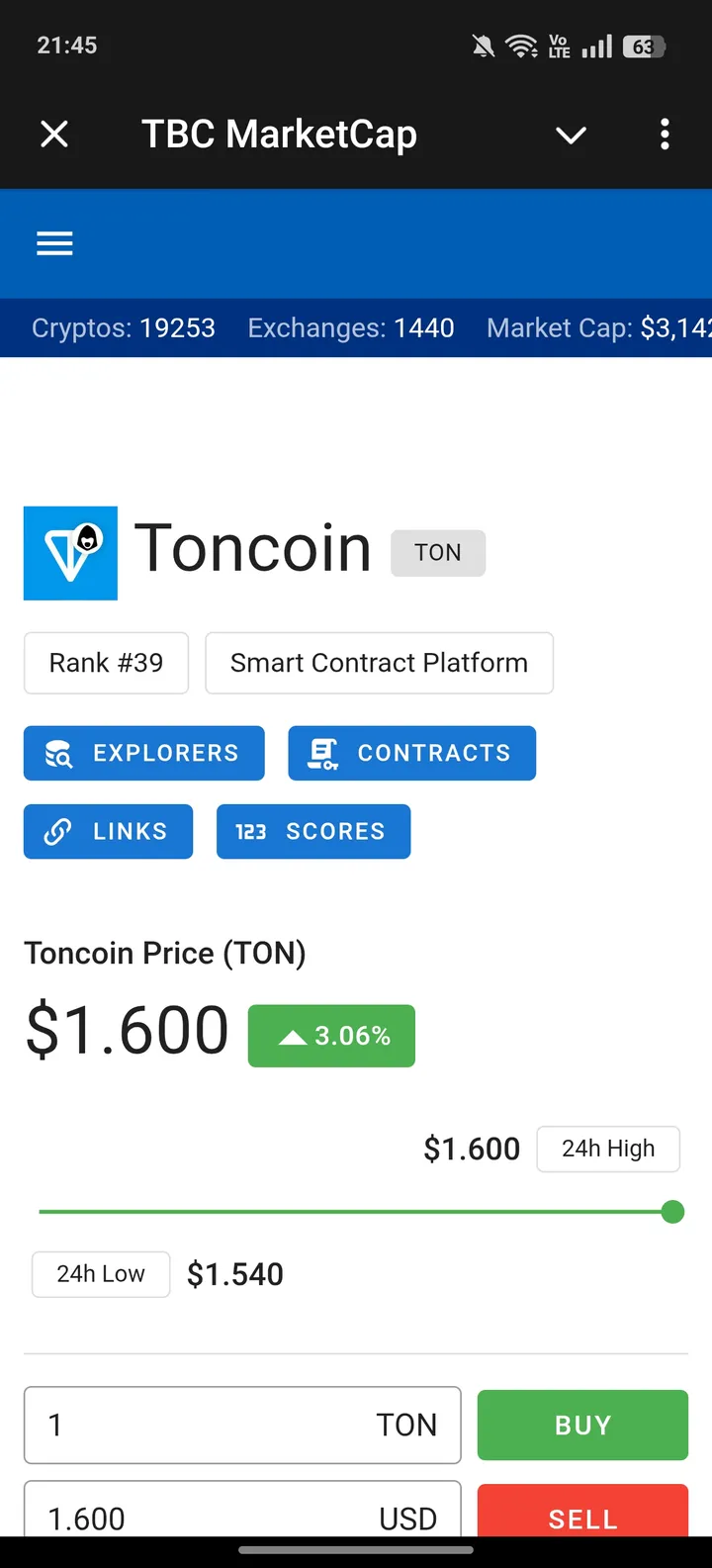Screen dimensions: 712x1568
Task: Click the 24h price range slider handle
Action: coord(672,1212)
